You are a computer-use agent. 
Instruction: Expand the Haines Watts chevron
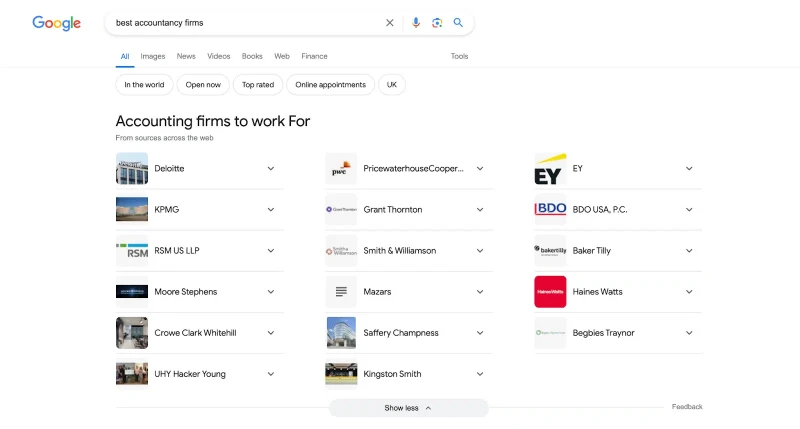pos(689,292)
